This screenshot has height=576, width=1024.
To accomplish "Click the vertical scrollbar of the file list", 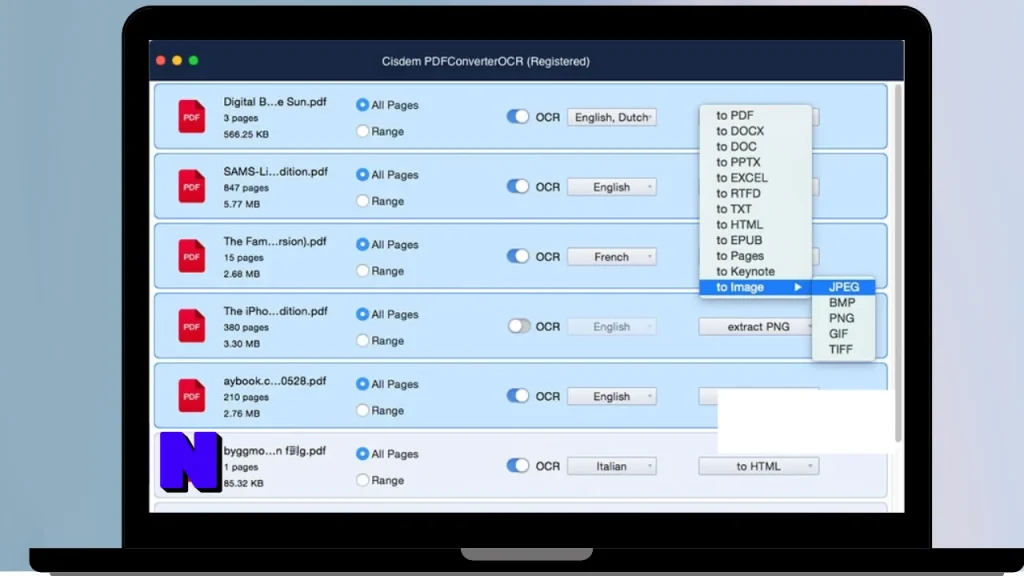I will tap(898, 262).
